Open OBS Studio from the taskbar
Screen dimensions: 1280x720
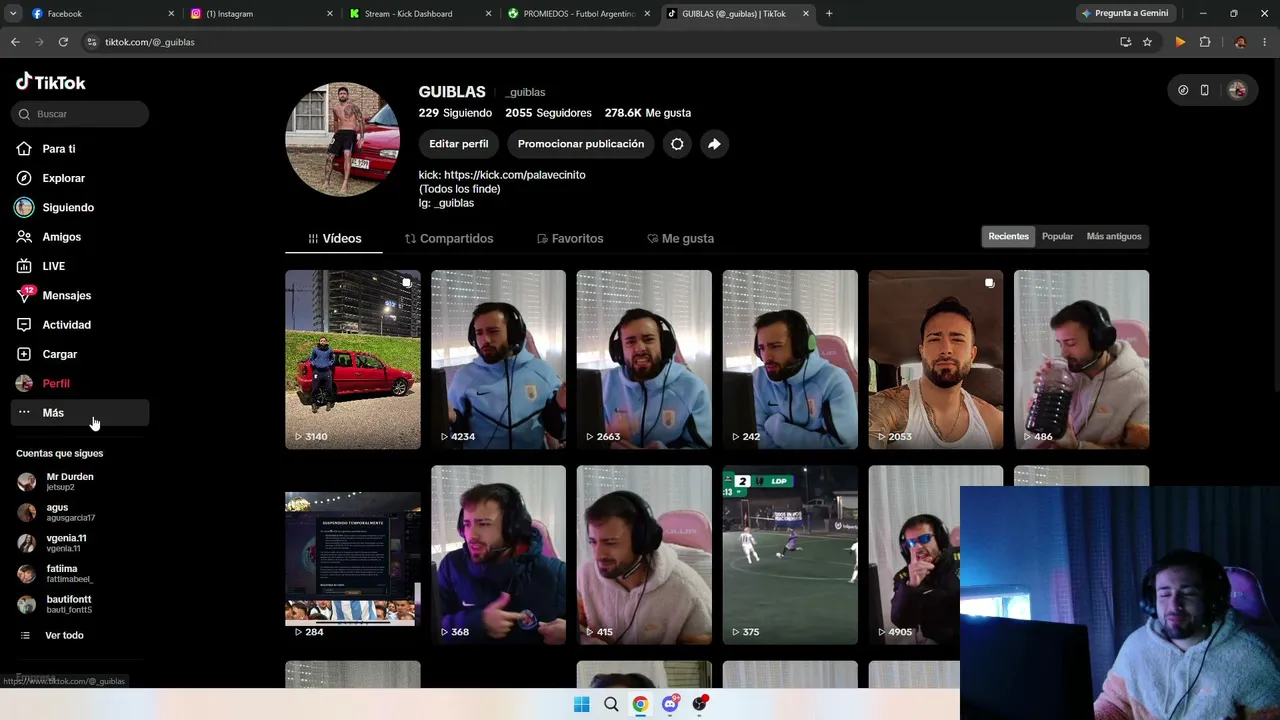click(700, 704)
